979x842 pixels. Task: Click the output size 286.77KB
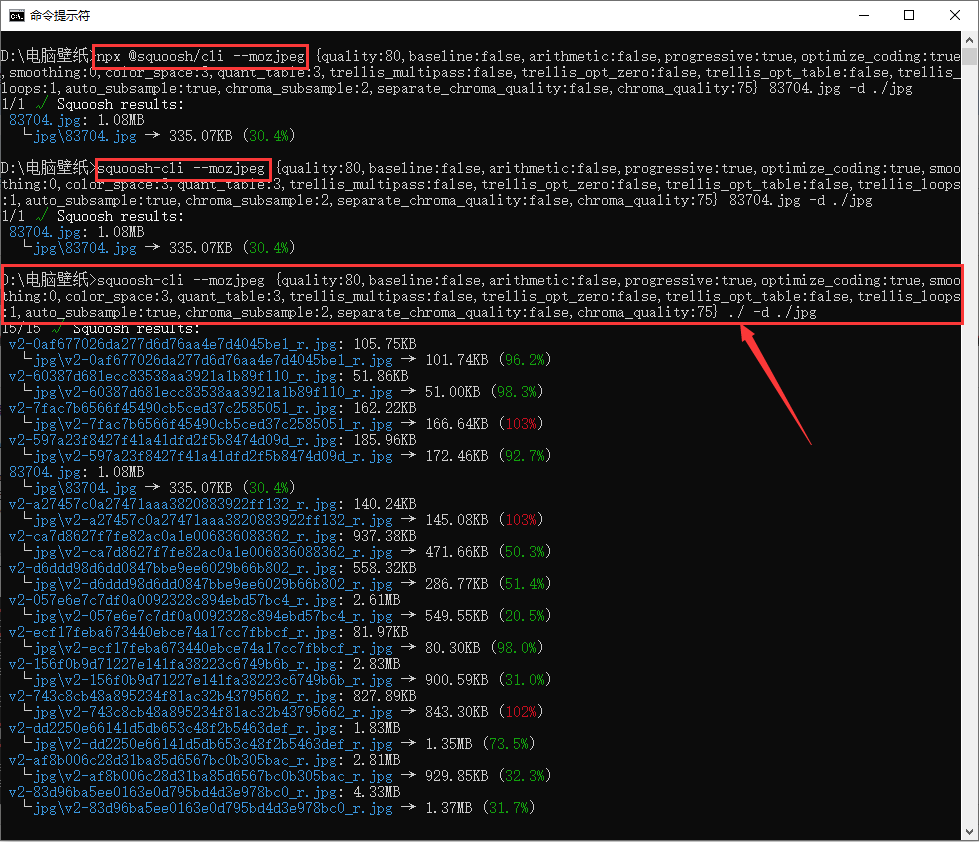tap(456, 584)
